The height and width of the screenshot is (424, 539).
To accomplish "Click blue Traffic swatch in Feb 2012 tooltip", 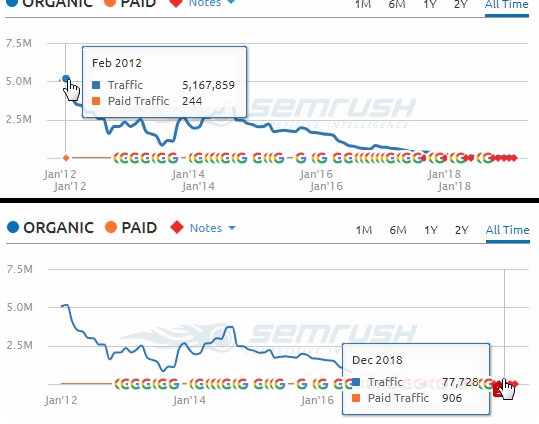I will point(96,85).
